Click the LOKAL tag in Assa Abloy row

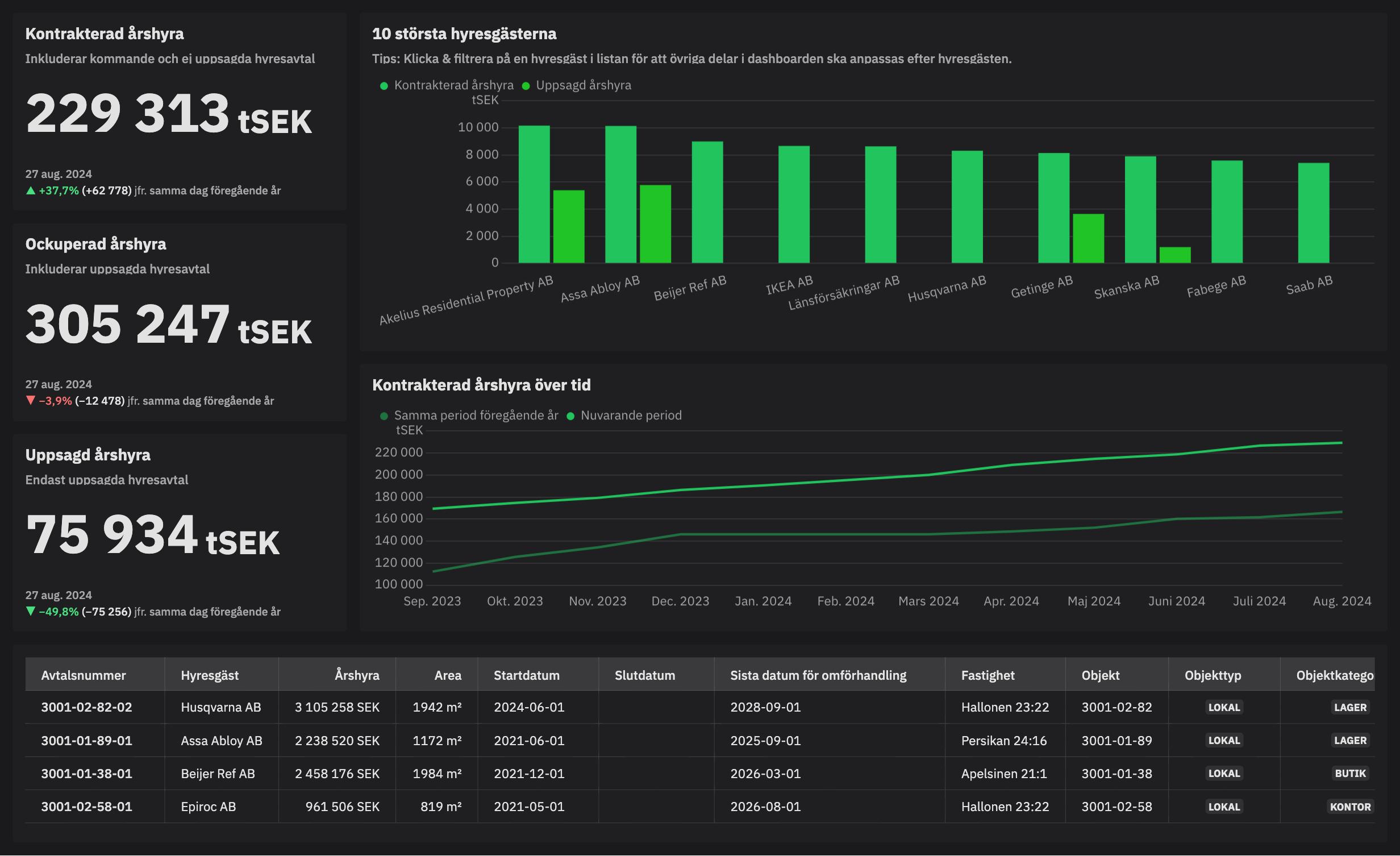pos(1224,741)
